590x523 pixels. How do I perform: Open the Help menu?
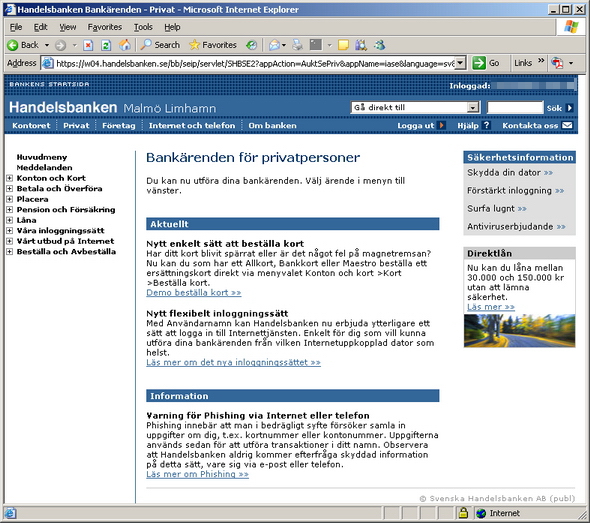pyautogui.click(x=172, y=27)
